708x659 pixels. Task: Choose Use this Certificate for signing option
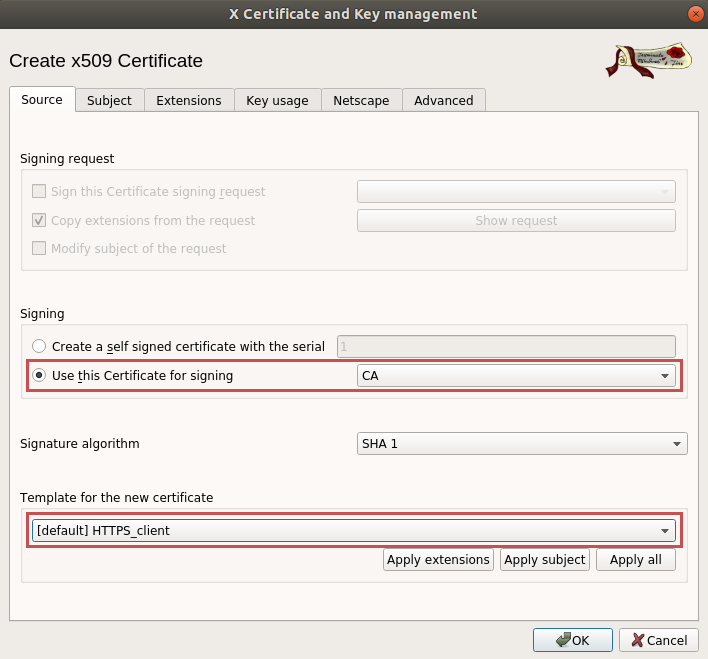click(39, 376)
